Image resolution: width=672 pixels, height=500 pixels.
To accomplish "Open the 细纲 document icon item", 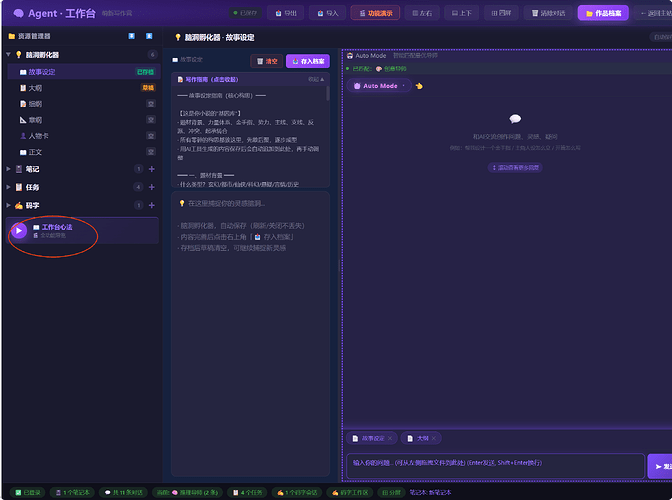I will pyautogui.click(x=23, y=104).
